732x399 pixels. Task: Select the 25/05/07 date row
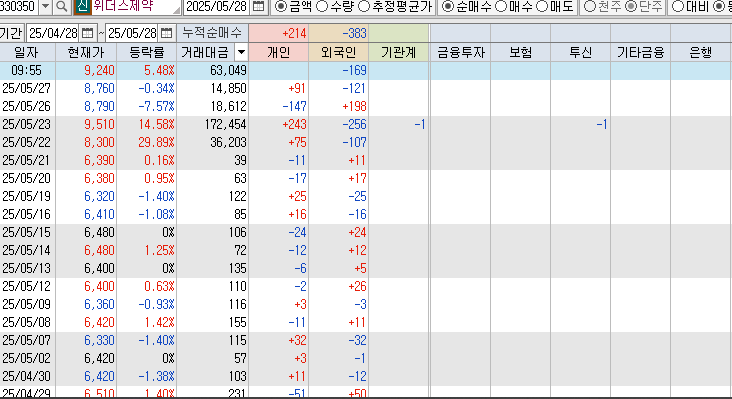click(x=366, y=341)
